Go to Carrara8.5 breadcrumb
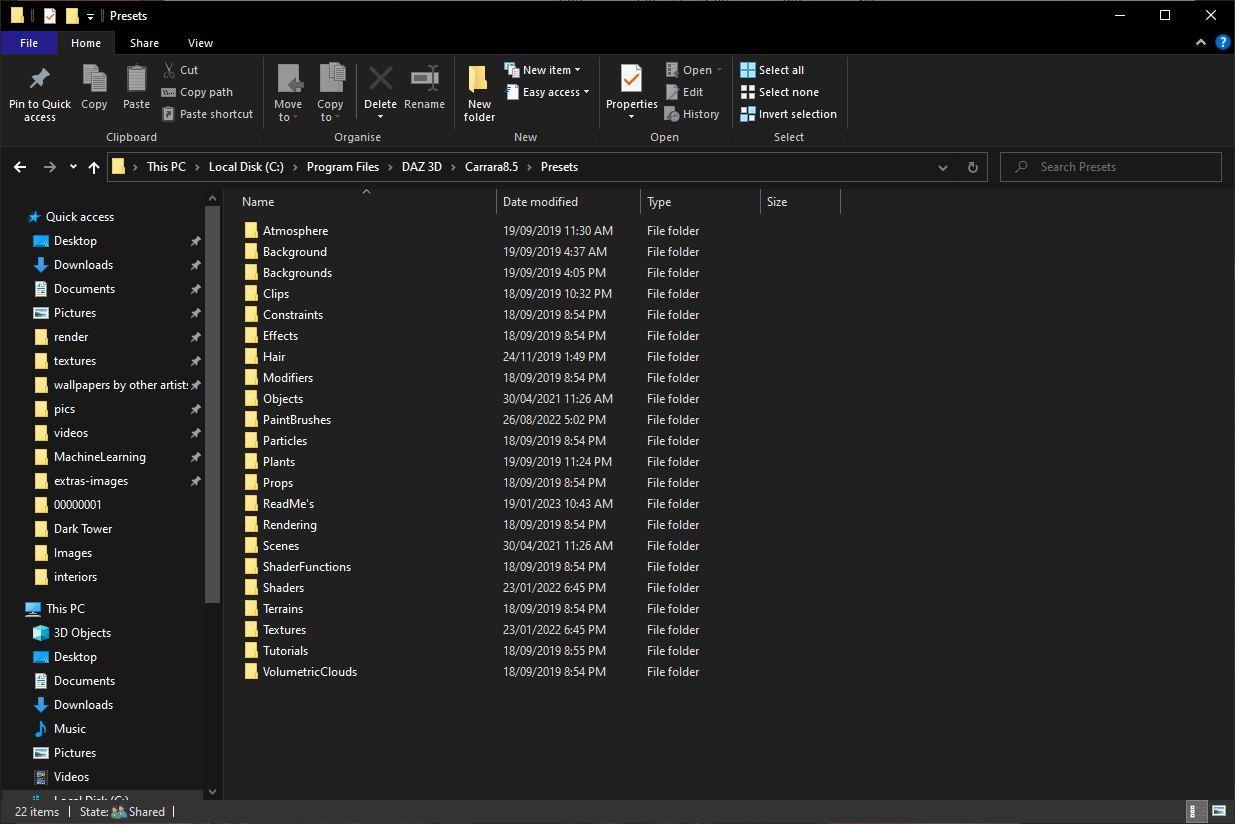The height and width of the screenshot is (824, 1235). tap(491, 167)
